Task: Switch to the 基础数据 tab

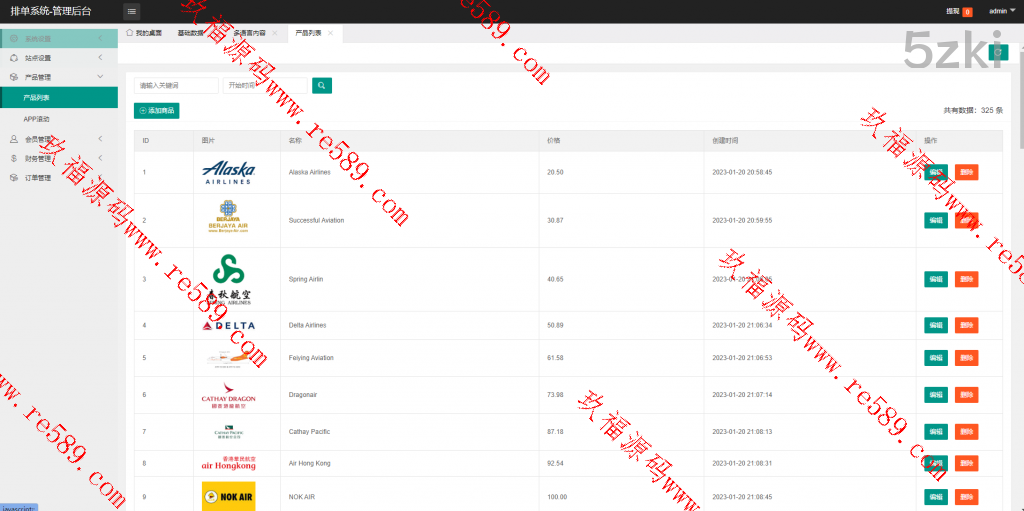Action: pos(190,33)
